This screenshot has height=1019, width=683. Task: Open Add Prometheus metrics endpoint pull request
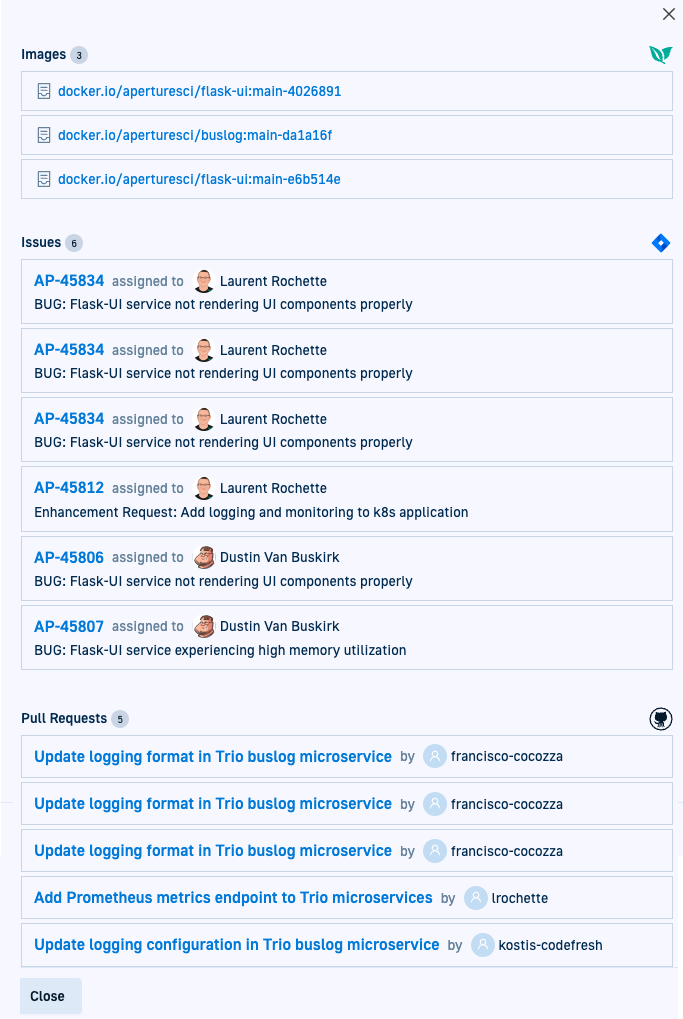(233, 898)
